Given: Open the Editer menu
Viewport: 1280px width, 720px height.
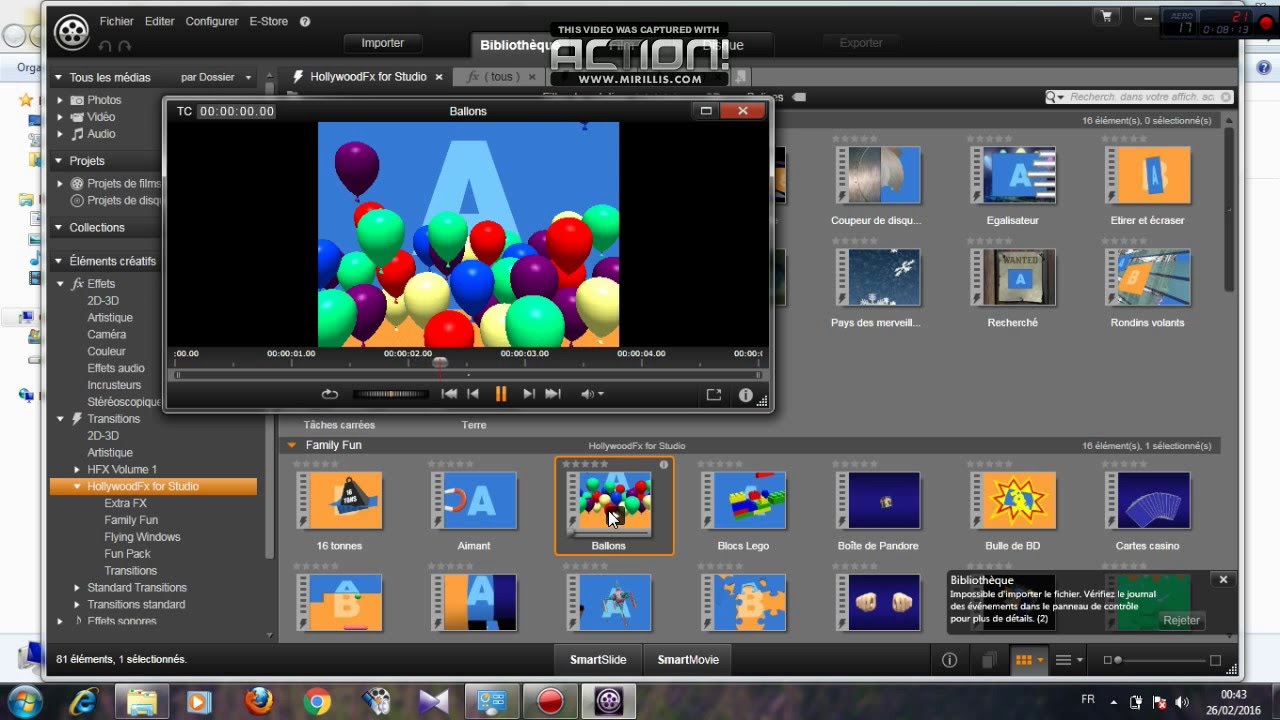Looking at the screenshot, I should click(x=159, y=21).
